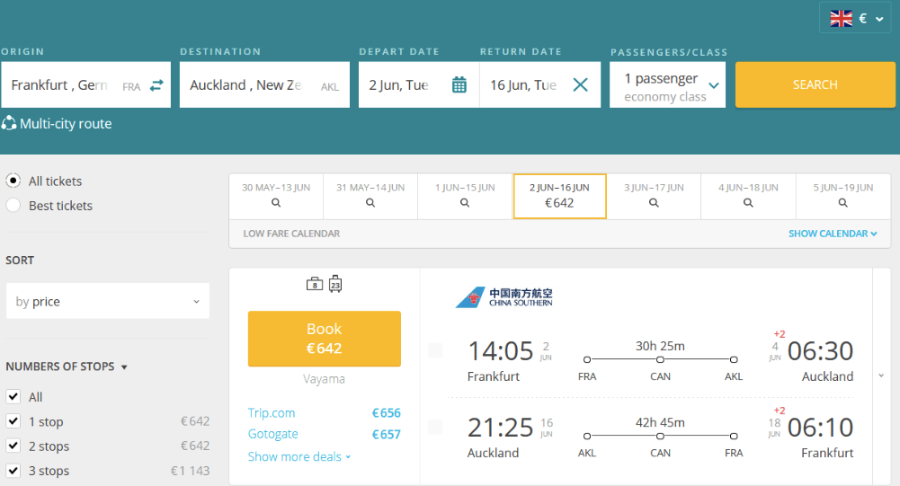Click the hand luggage 8kg icon
This screenshot has width=900, height=486.
click(x=315, y=283)
